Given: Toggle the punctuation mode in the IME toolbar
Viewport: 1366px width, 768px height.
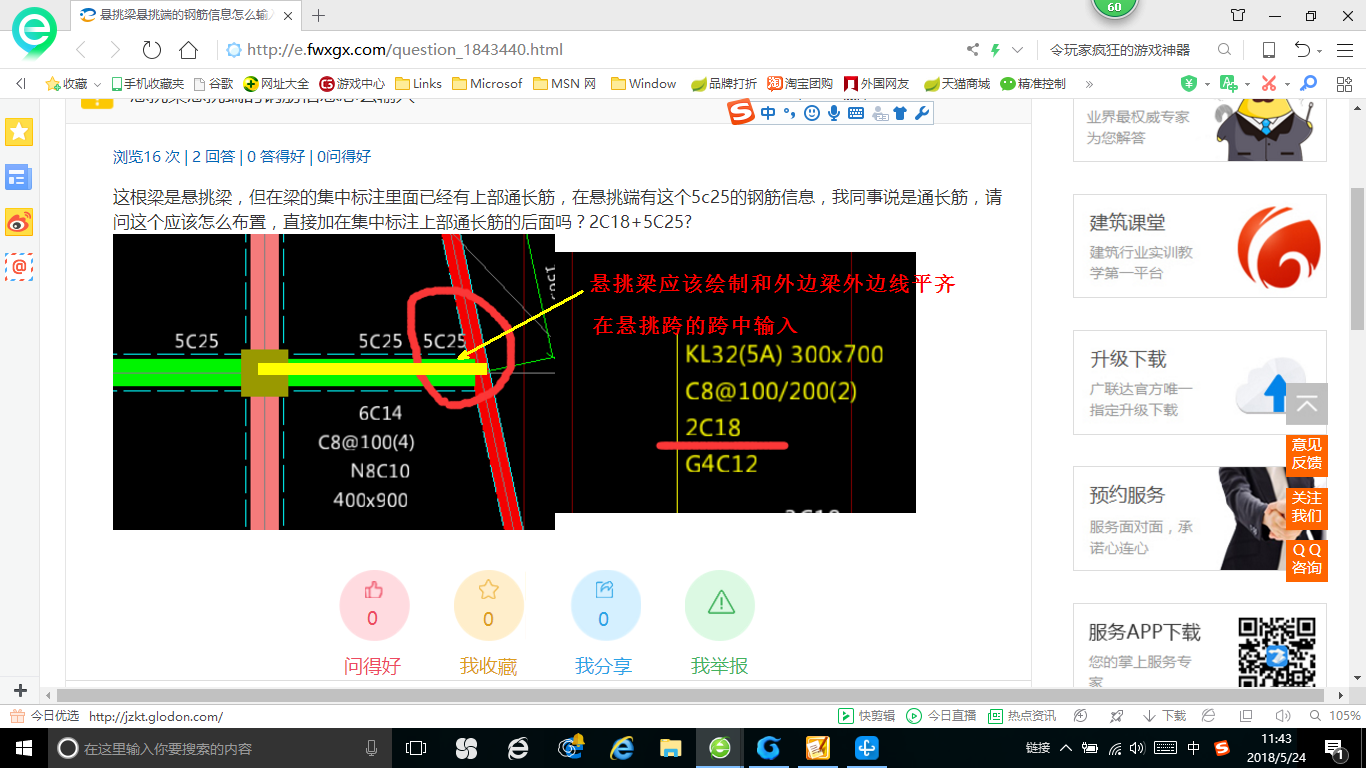Looking at the screenshot, I should point(789,113).
